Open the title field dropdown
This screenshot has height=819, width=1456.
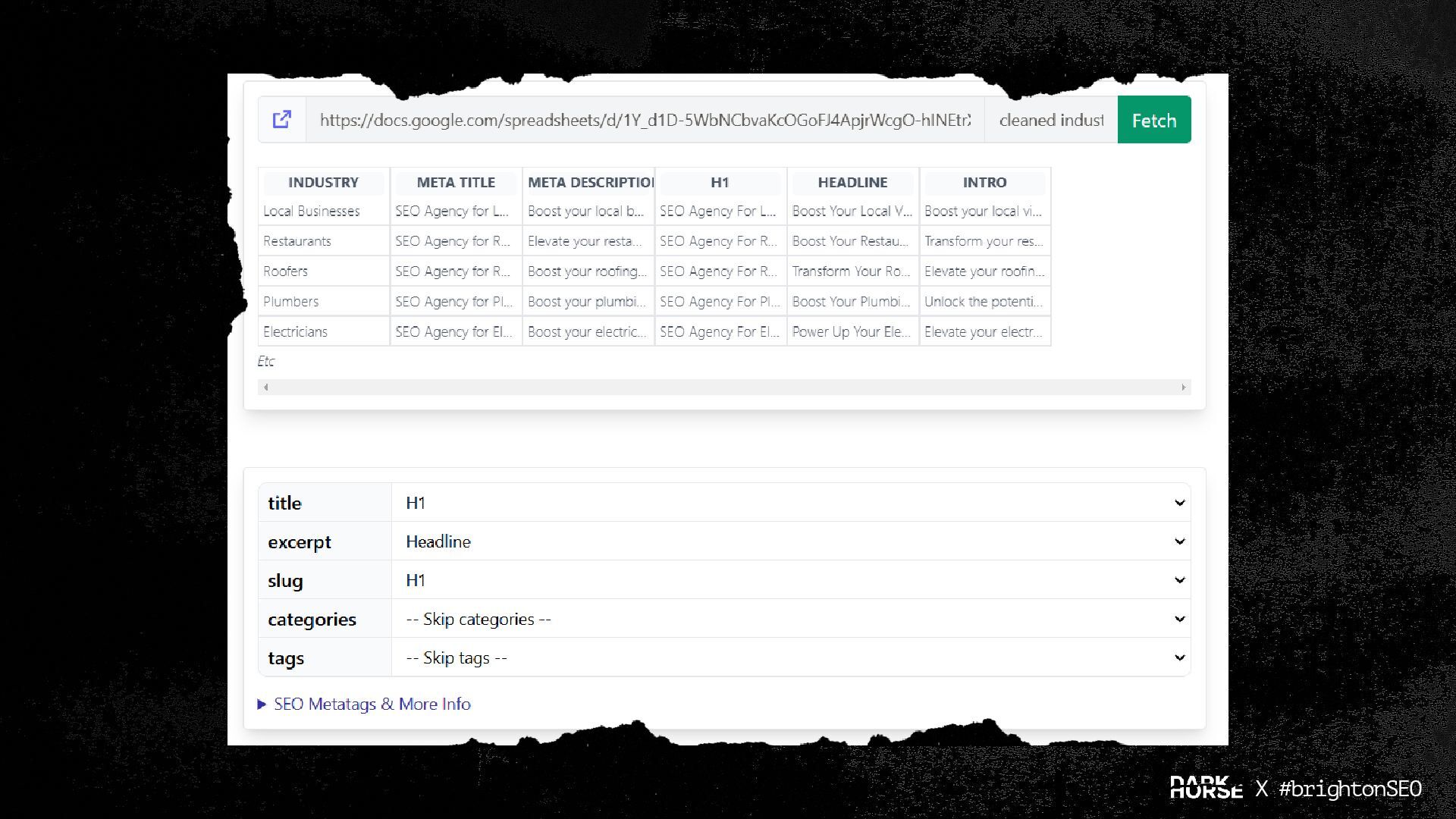click(790, 503)
